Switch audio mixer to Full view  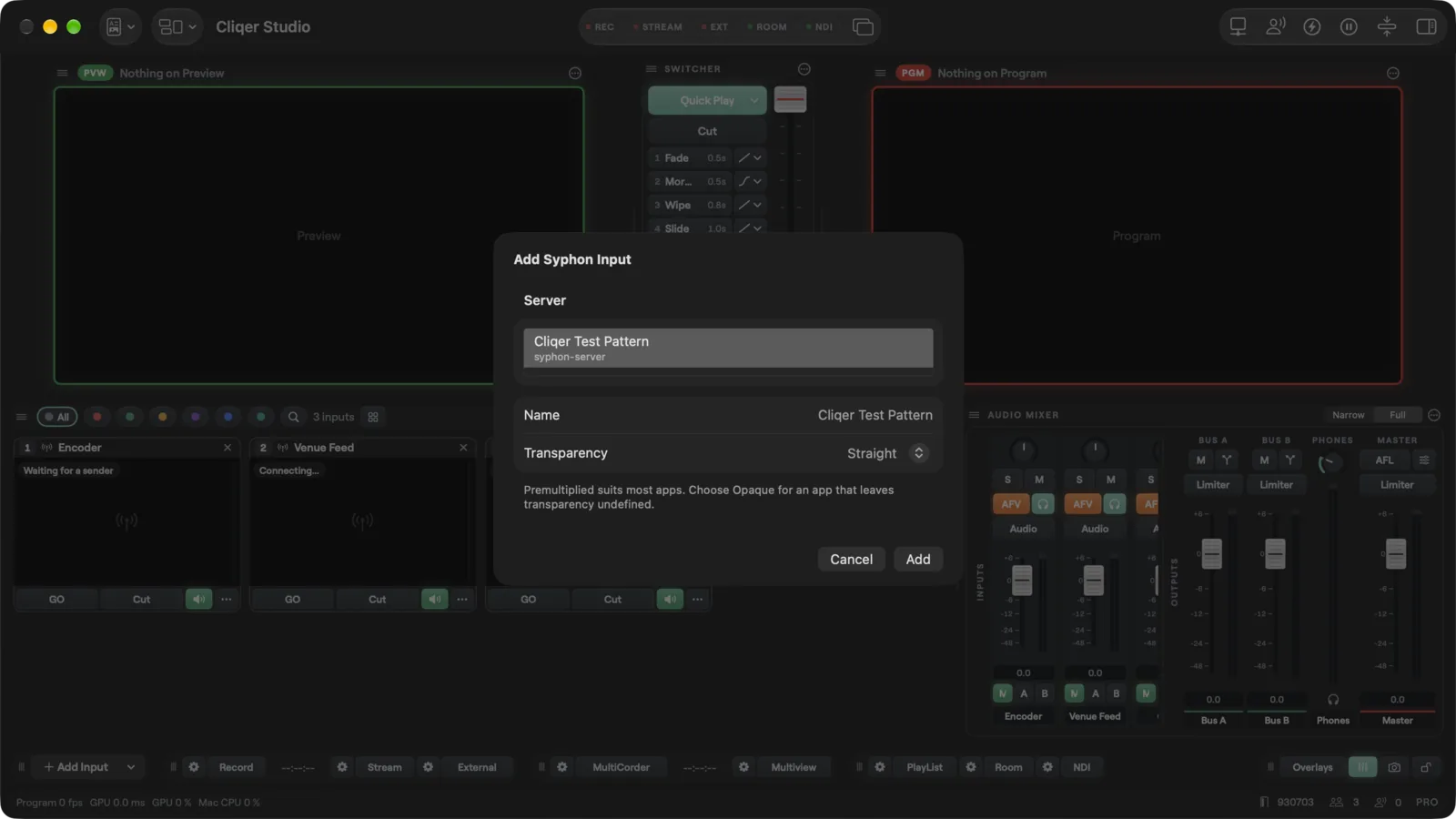pyautogui.click(x=1398, y=415)
